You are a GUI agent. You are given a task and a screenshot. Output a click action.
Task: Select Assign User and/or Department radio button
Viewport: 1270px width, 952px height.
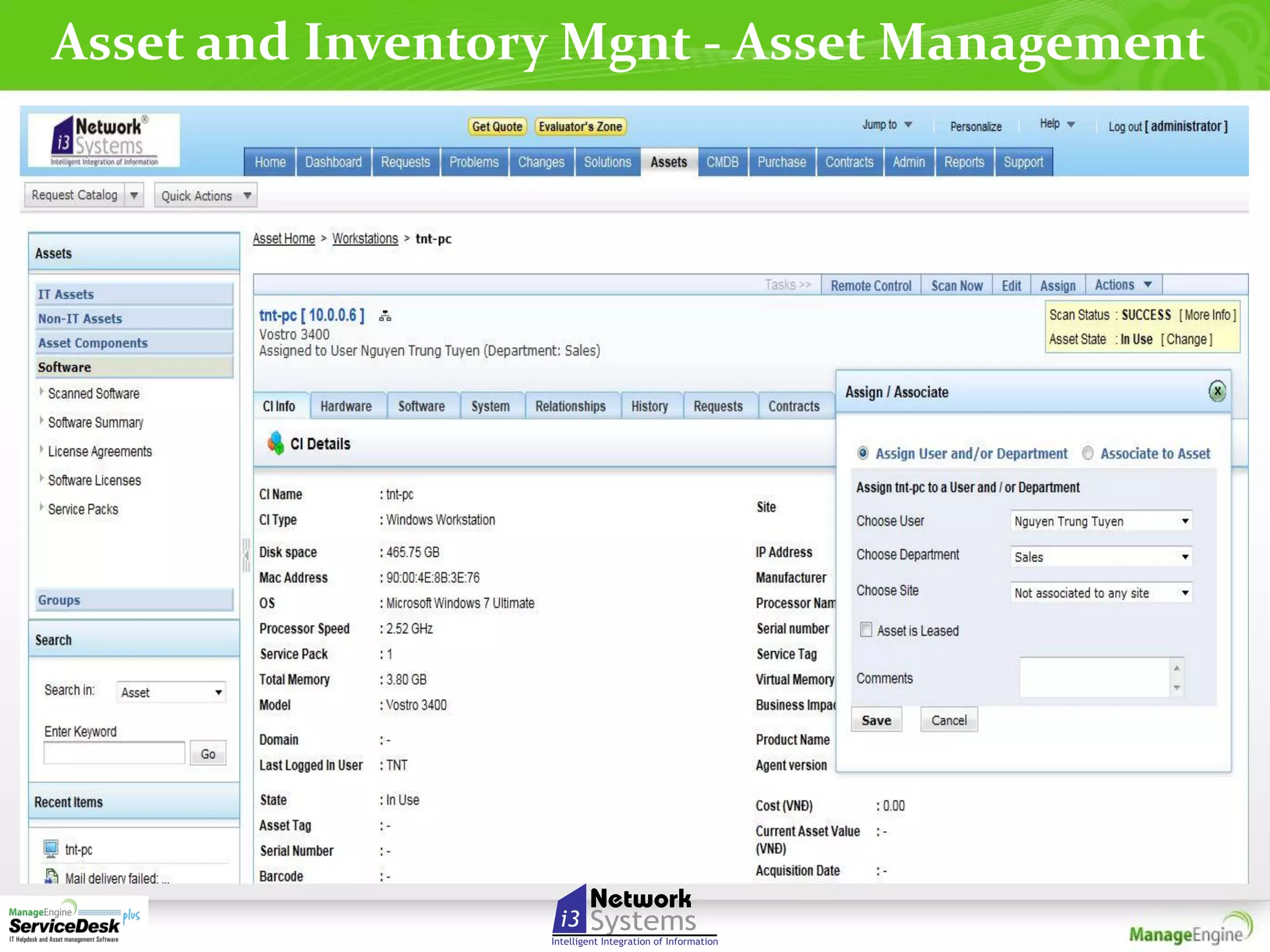point(863,453)
